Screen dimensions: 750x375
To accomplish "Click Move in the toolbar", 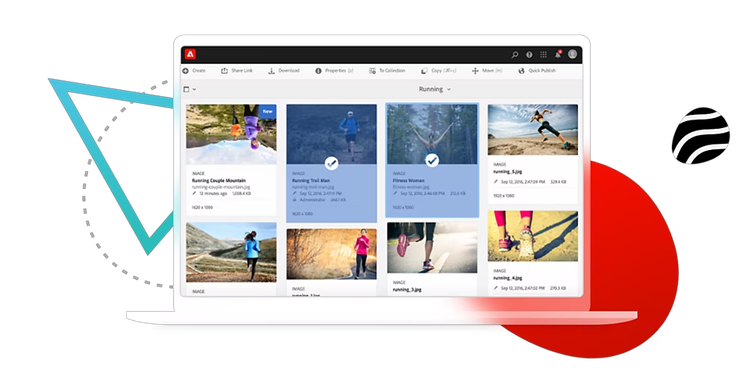I will pos(487,71).
